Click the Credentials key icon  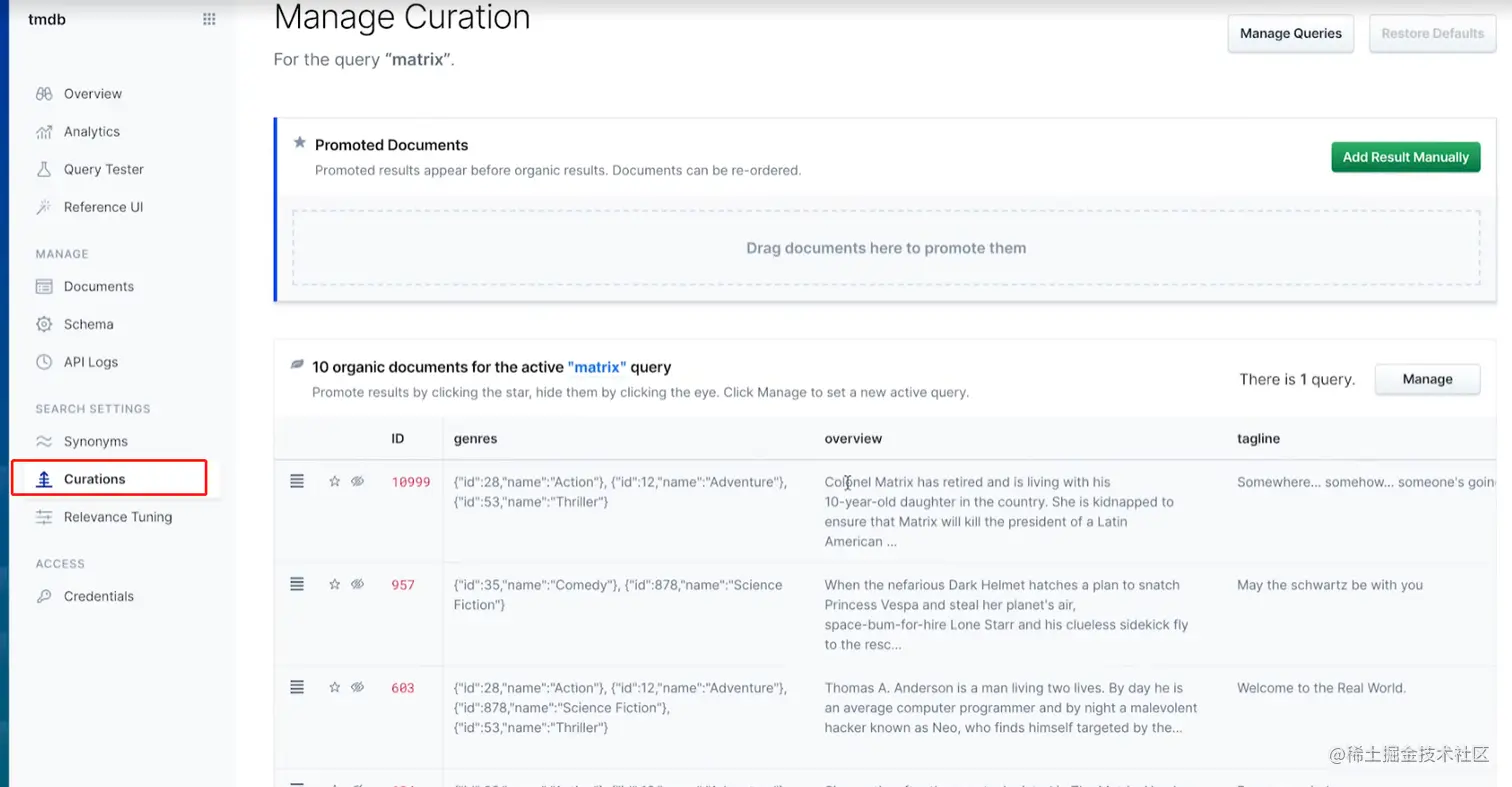44,596
